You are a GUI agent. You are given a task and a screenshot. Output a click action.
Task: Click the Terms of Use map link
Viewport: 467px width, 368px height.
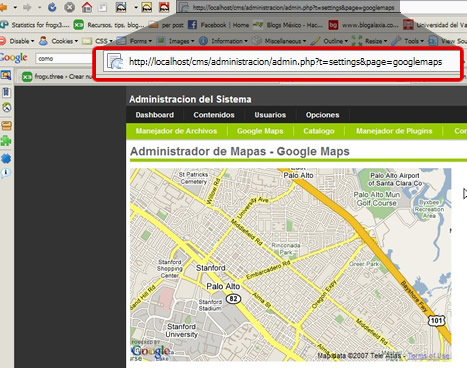(428, 356)
